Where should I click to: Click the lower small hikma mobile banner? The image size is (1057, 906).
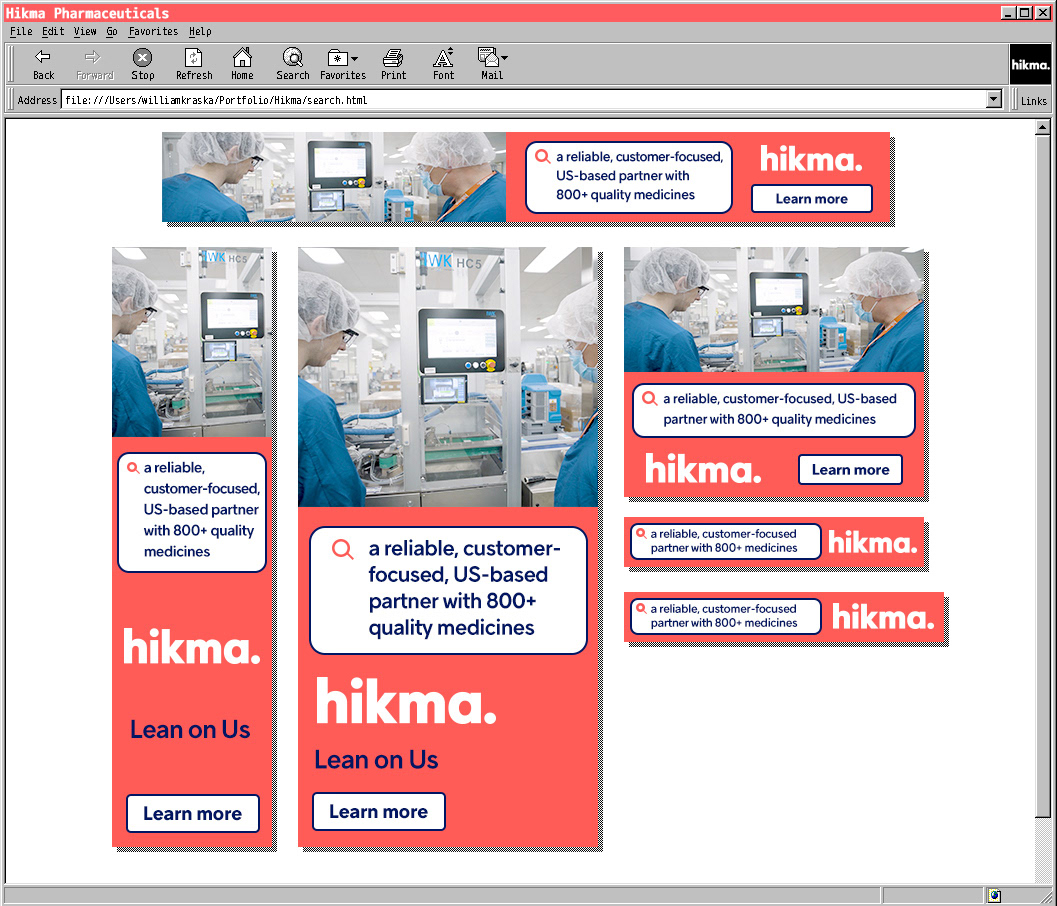coord(783,617)
